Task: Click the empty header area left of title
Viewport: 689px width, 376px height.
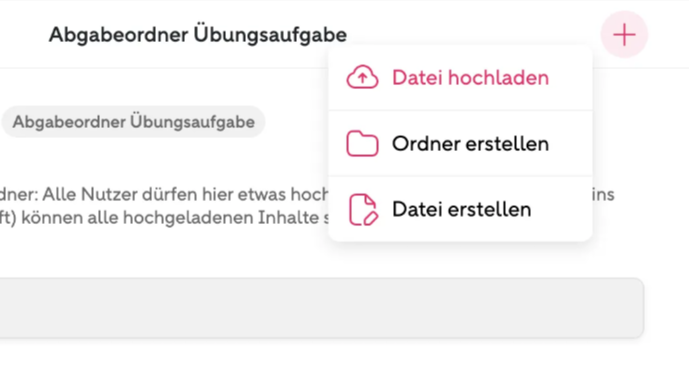Action: click(x=24, y=35)
